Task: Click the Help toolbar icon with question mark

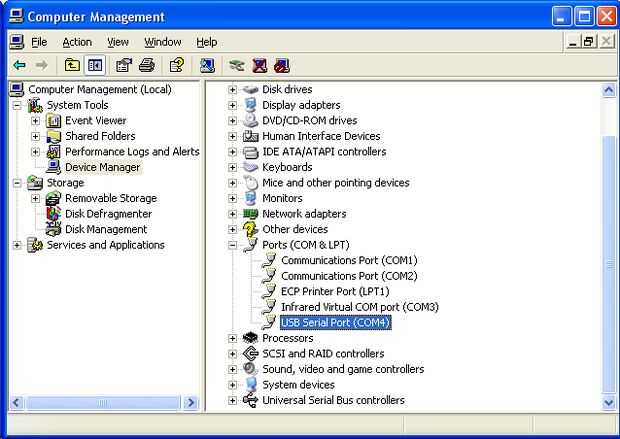Action: point(176,65)
